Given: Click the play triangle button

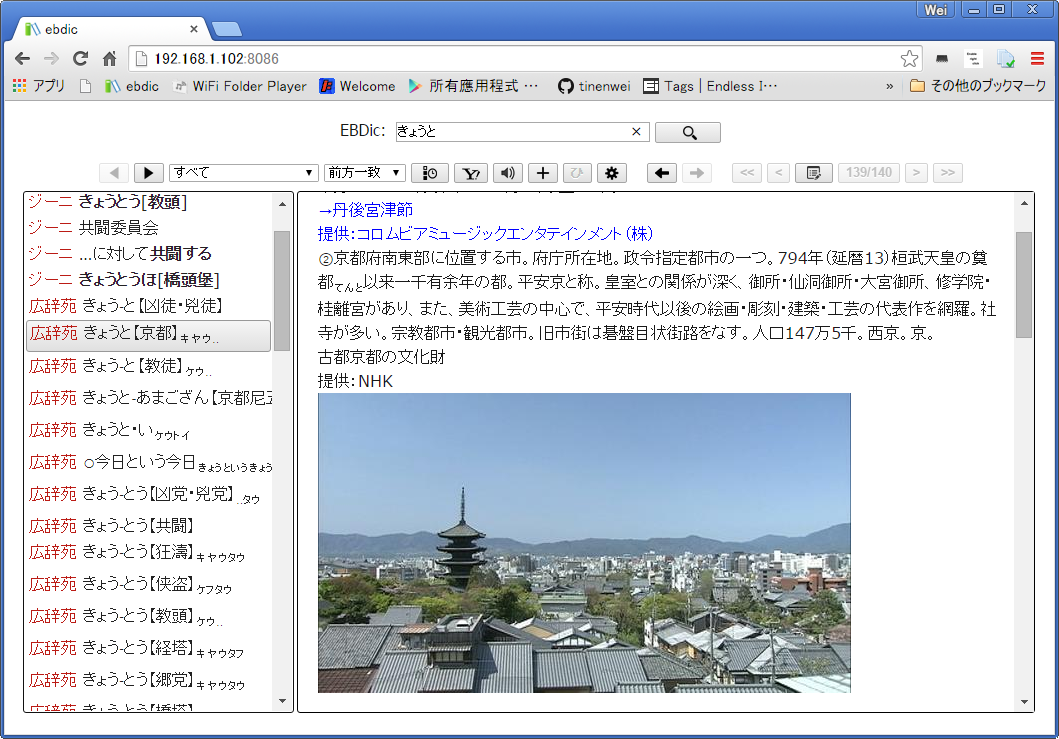Looking at the screenshot, I should point(148,173).
